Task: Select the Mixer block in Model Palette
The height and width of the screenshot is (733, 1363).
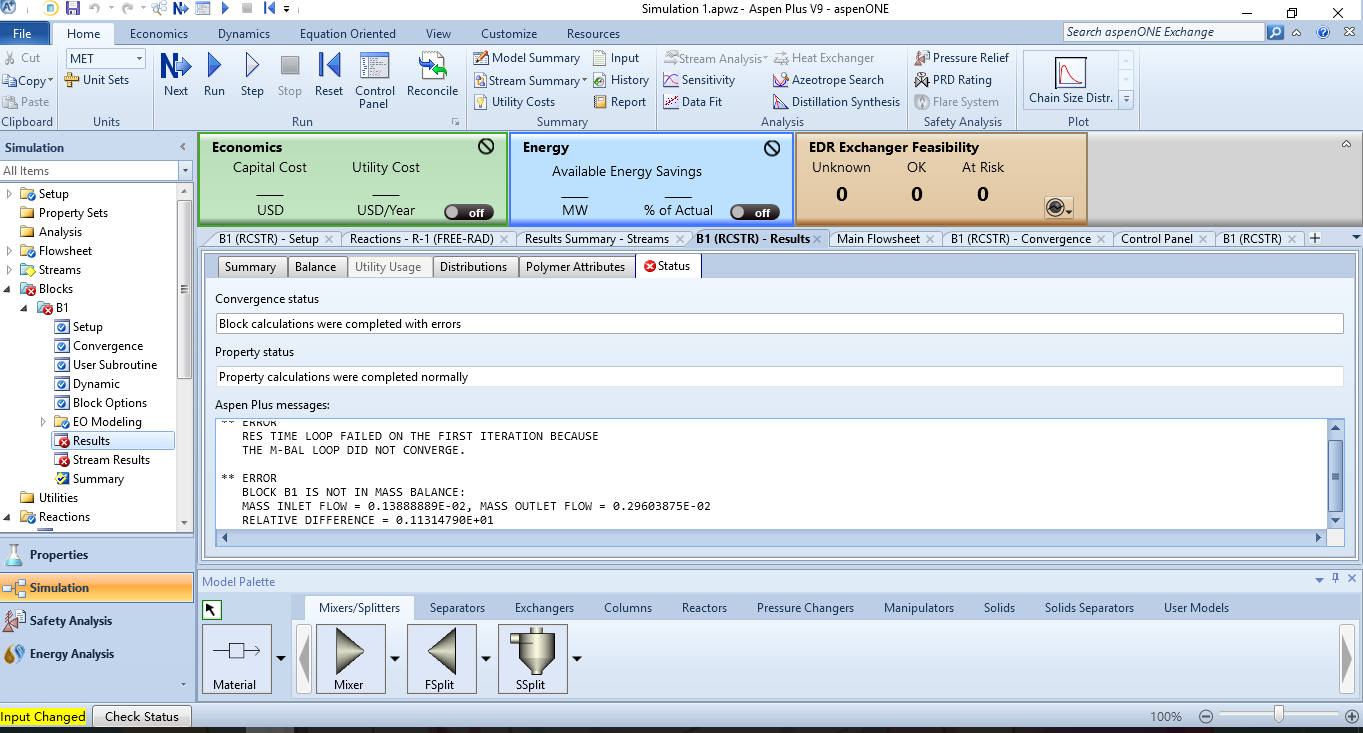Action: tap(349, 657)
